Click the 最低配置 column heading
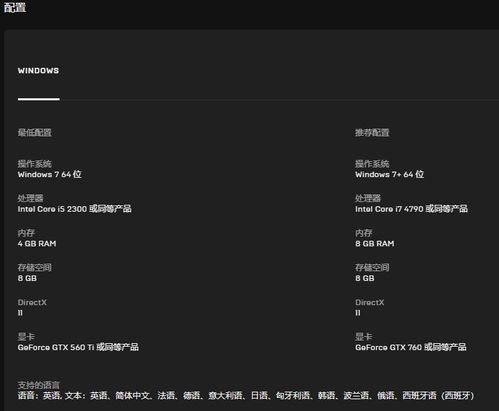 pyautogui.click(x=35, y=132)
